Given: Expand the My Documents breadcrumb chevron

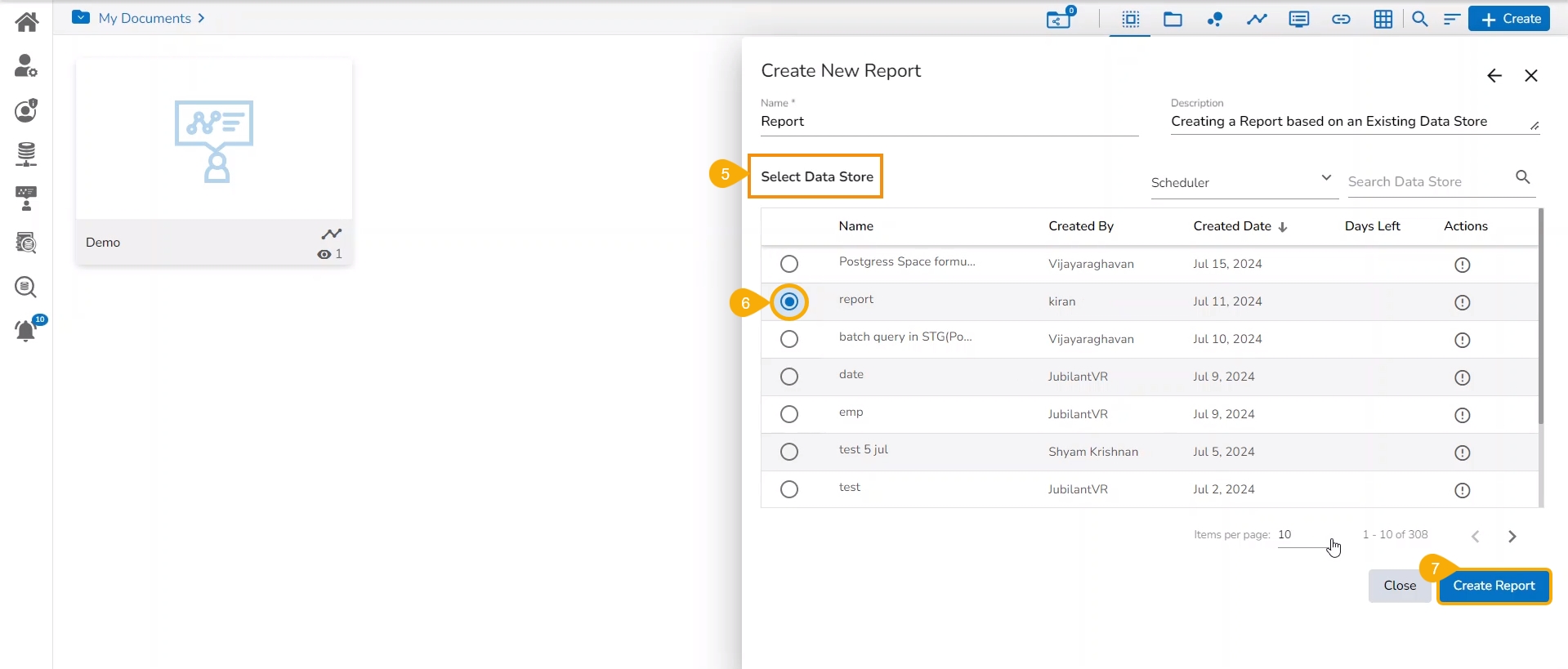Looking at the screenshot, I should tap(201, 18).
